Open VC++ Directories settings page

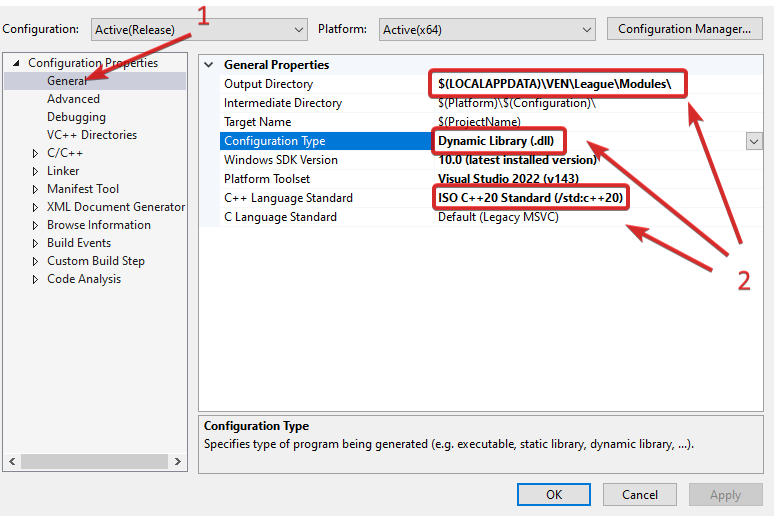pos(92,135)
